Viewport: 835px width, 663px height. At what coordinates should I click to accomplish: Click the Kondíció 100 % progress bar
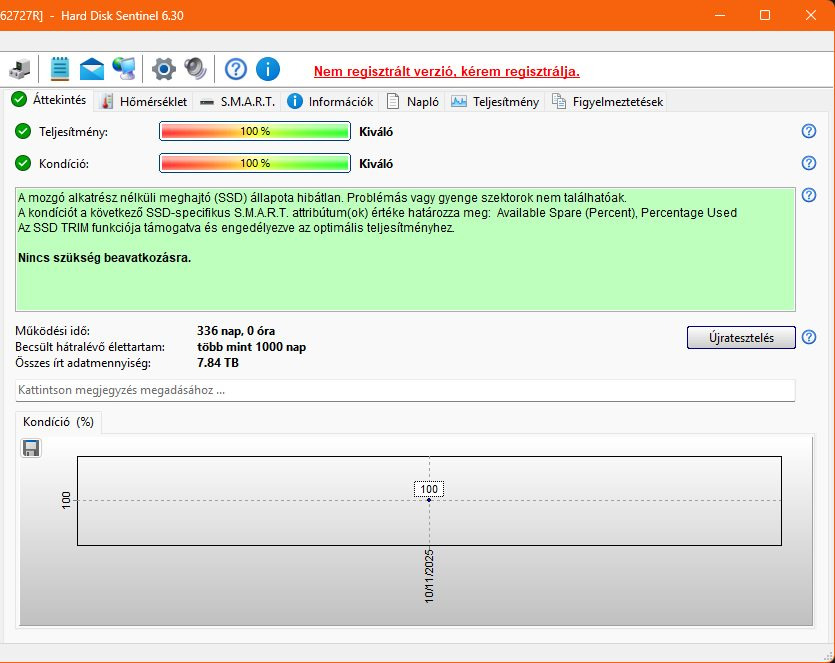[255, 163]
